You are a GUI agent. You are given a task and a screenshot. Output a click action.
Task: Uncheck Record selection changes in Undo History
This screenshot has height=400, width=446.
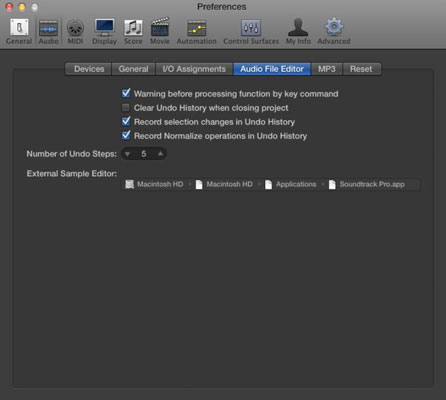(x=126, y=121)
